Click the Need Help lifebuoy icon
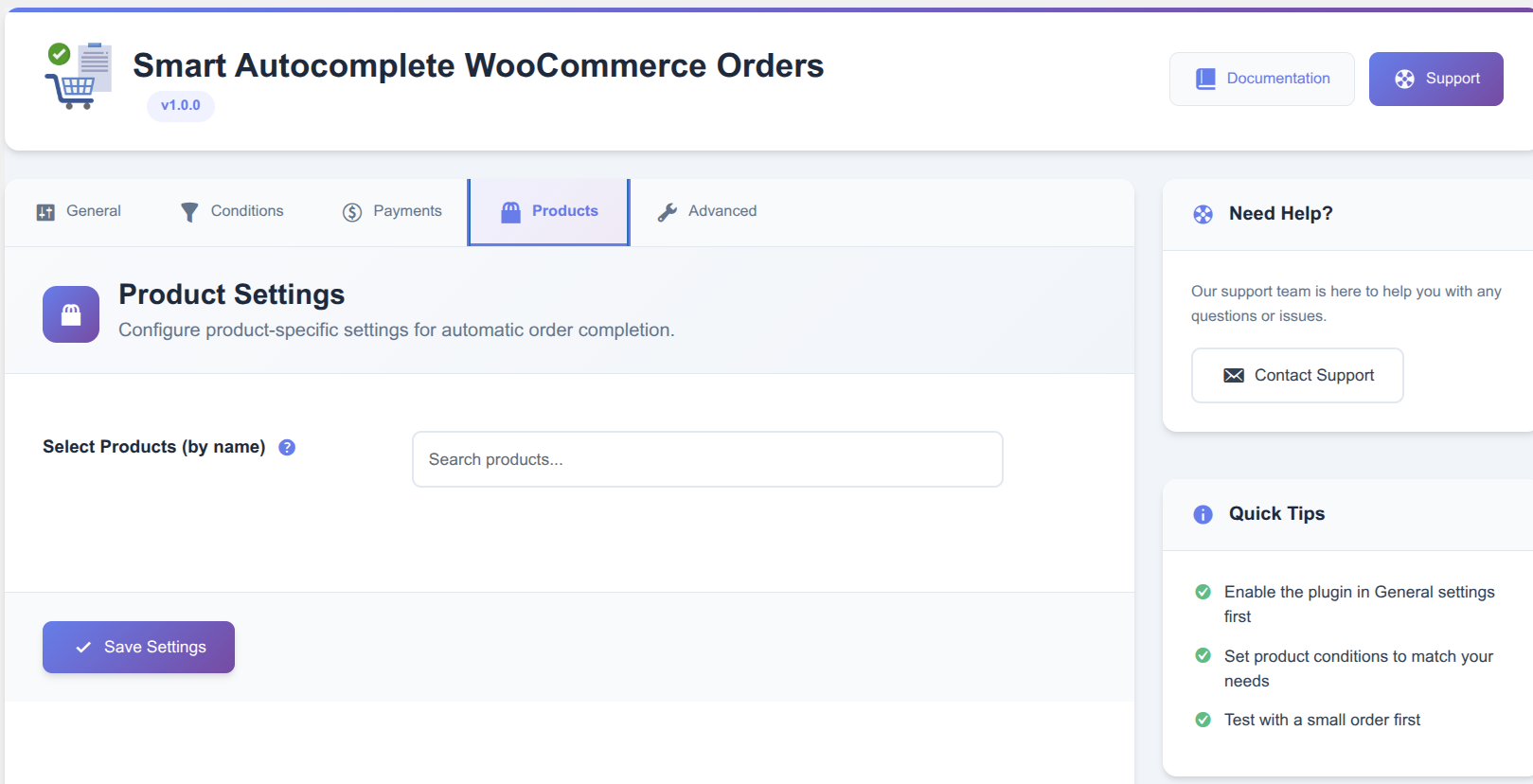Viewport: 1533px width, 784px height. [1203, 214]
